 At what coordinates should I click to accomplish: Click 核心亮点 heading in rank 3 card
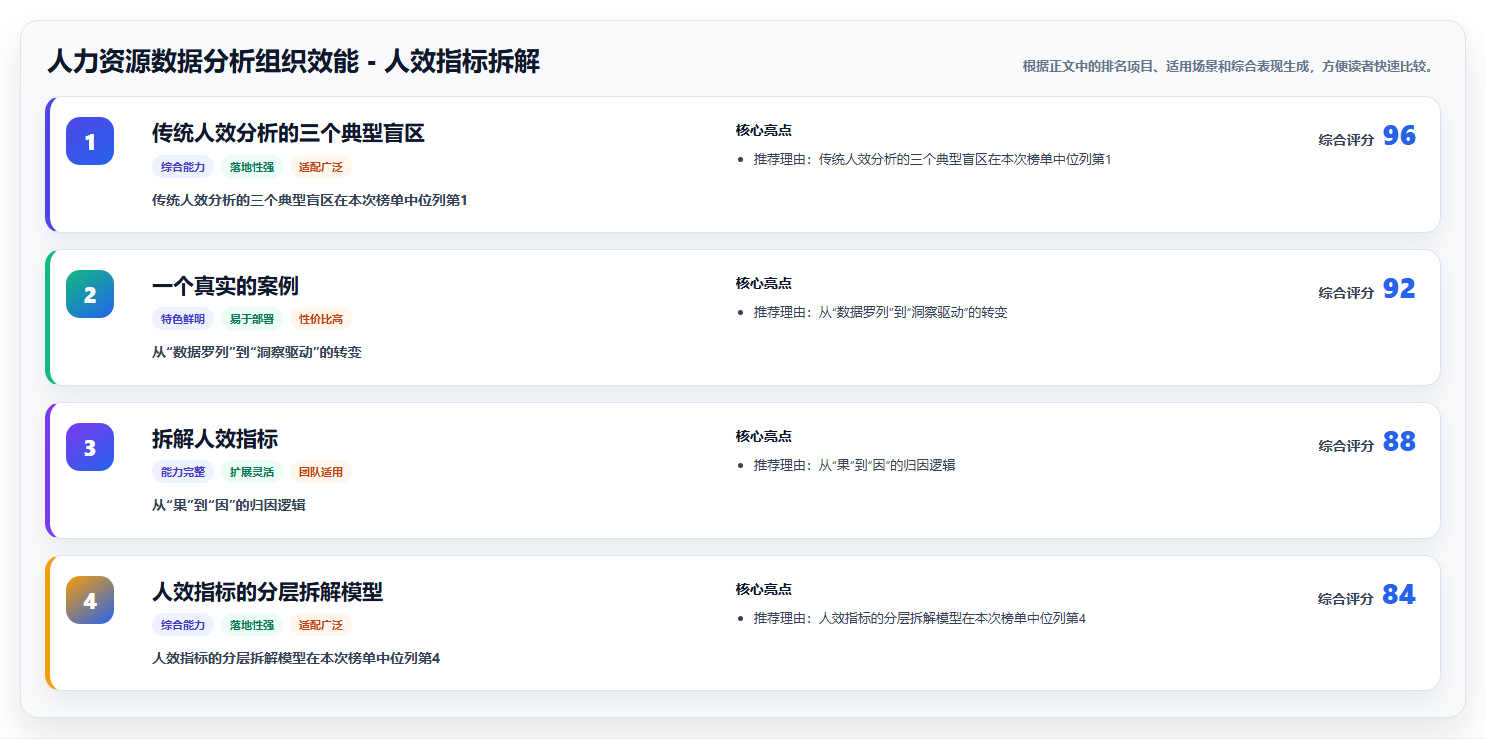[764, 437]
